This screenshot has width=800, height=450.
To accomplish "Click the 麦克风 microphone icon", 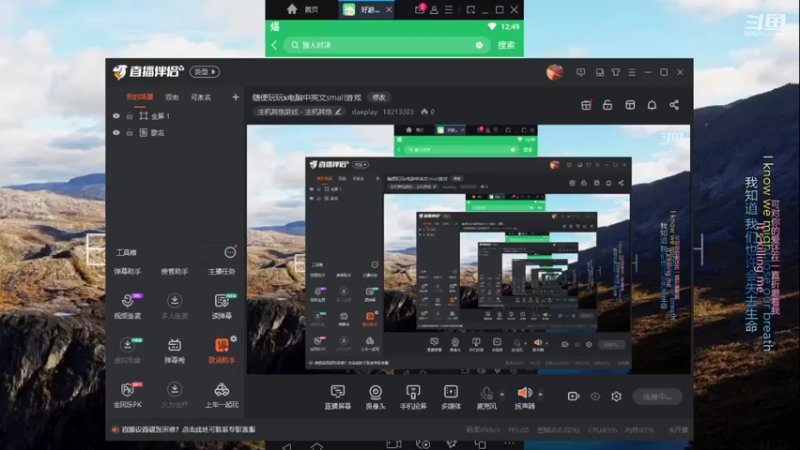I will click(x=486, y=393).
